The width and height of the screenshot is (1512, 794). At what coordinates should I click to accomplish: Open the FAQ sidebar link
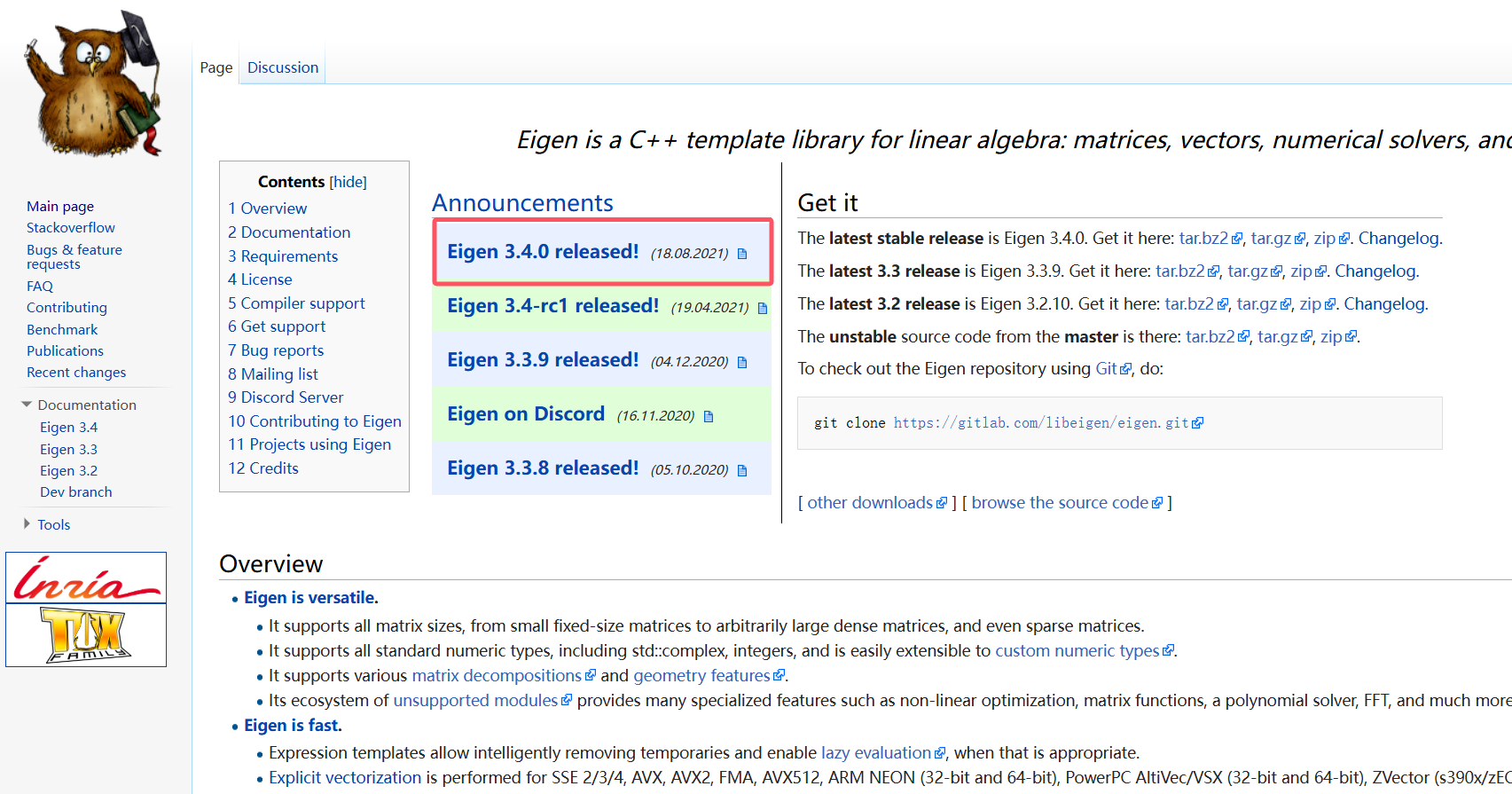40,286
